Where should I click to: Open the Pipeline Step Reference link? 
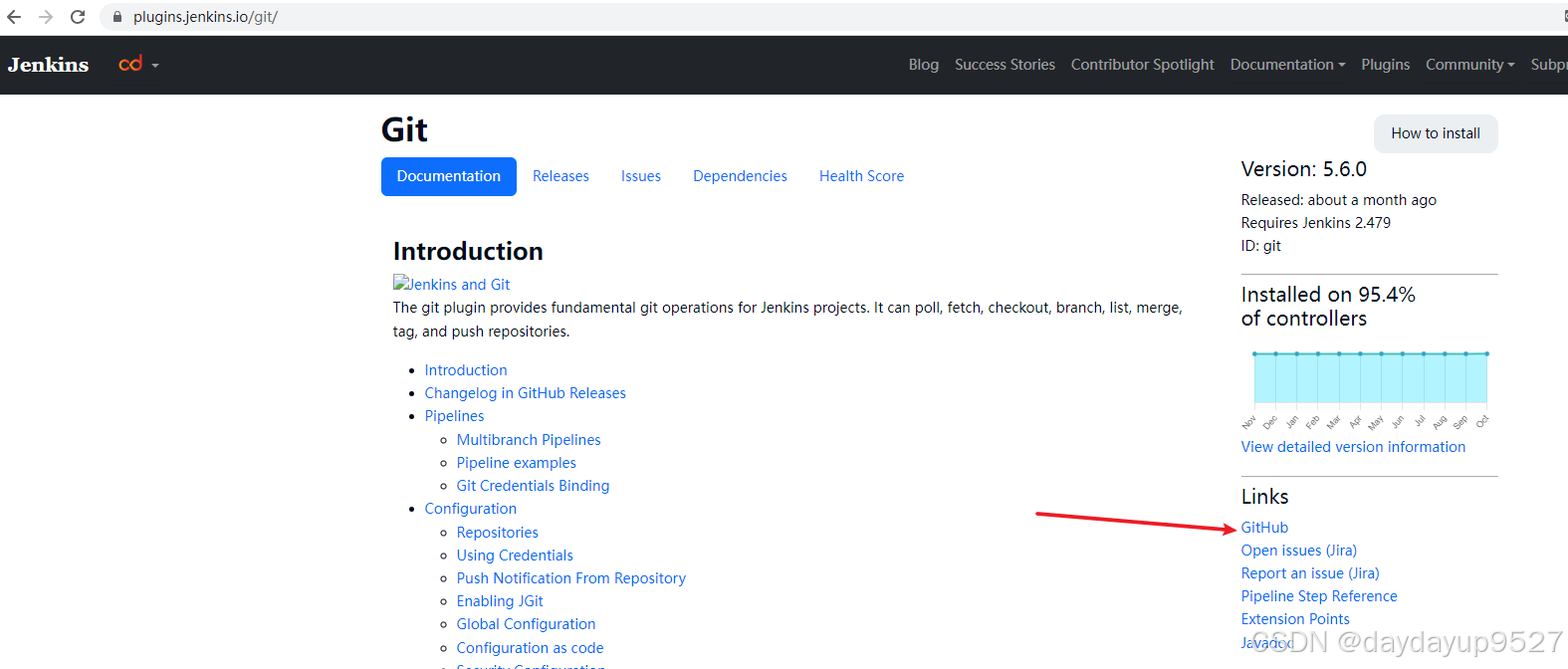[x=1319, y=596]
